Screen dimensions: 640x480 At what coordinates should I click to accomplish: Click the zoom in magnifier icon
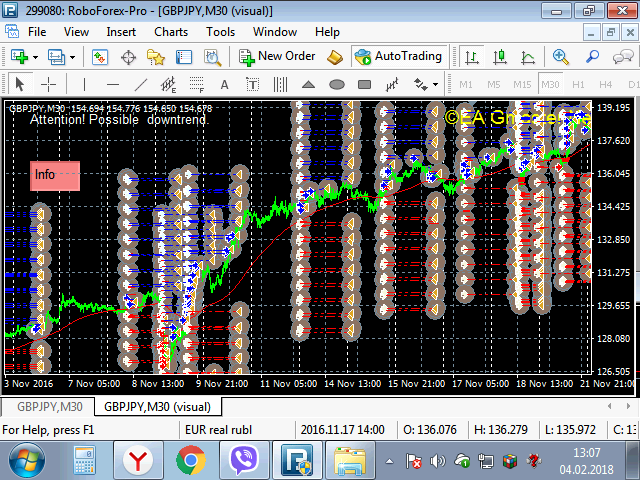(561, 57)
